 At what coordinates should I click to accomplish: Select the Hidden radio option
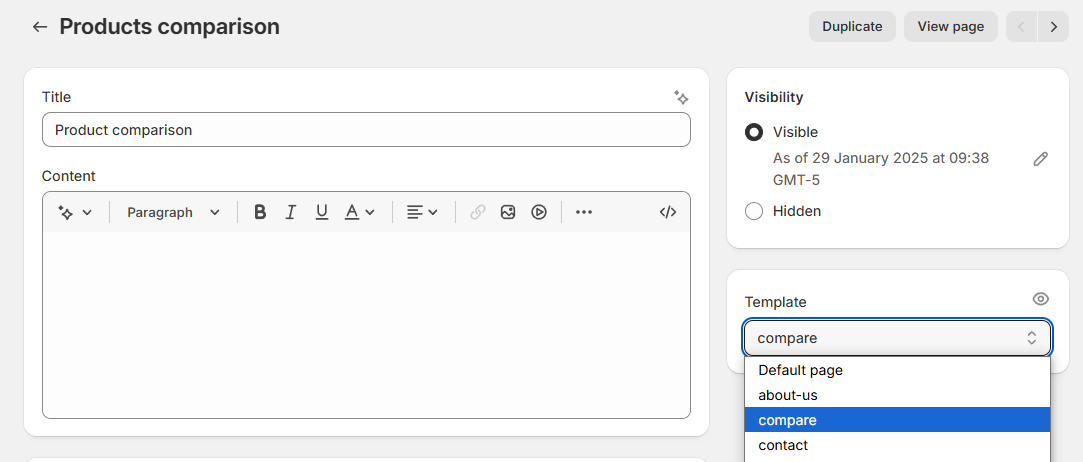point(754,211)
